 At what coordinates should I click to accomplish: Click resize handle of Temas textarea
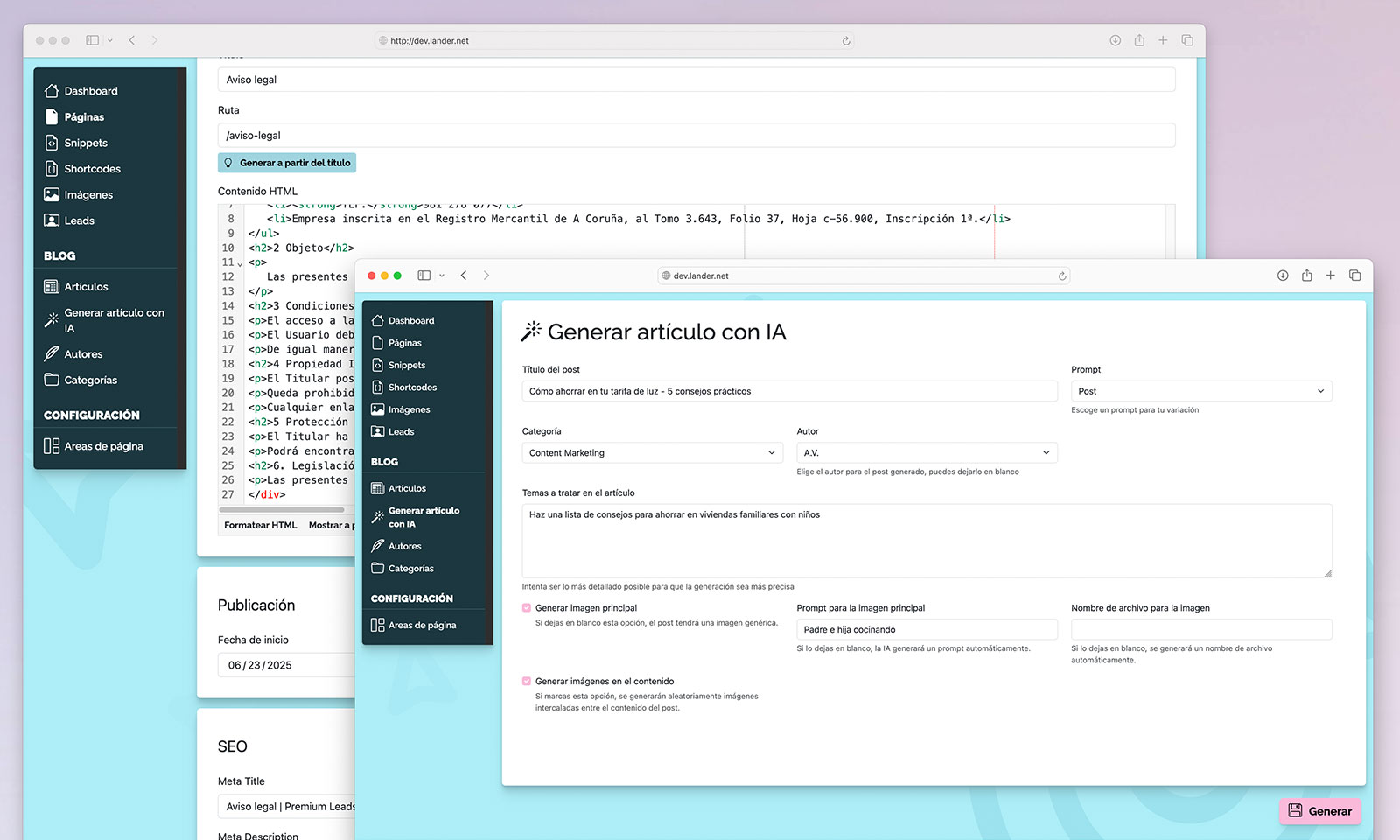tap(1327, 573)
